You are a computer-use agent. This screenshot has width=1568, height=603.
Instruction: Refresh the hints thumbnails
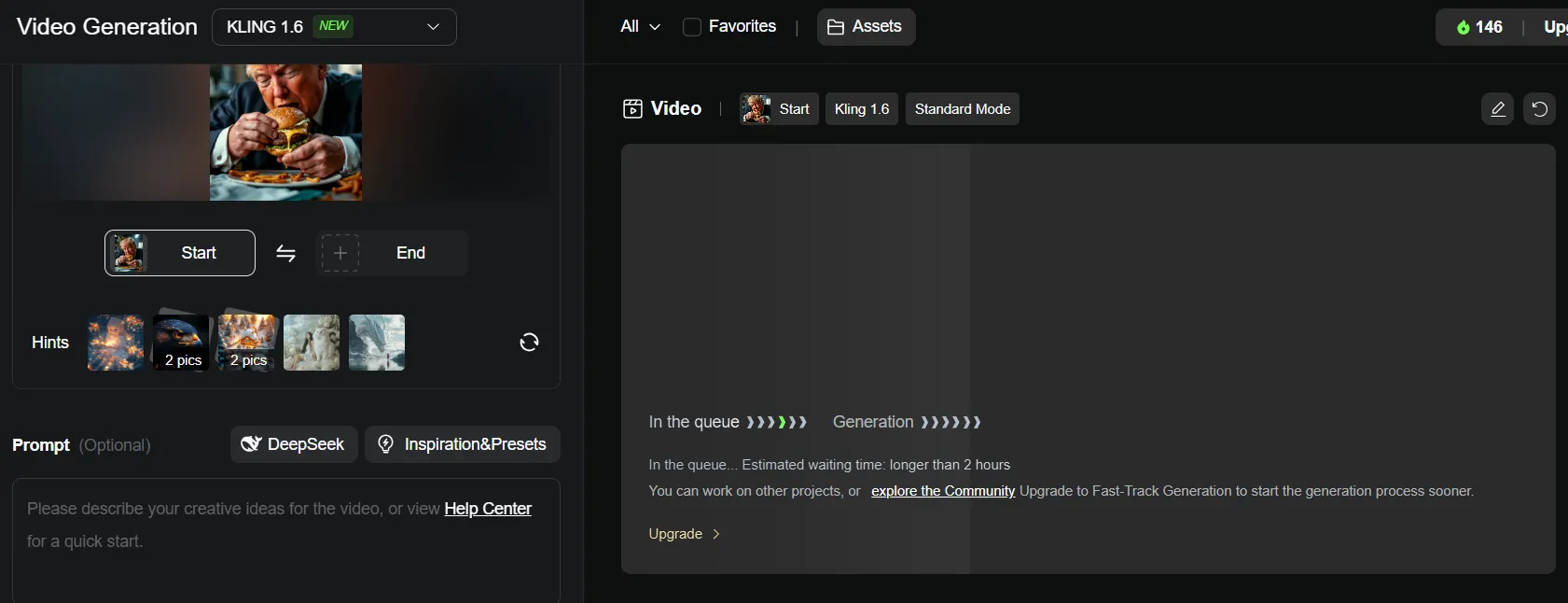tap(529, 343)
